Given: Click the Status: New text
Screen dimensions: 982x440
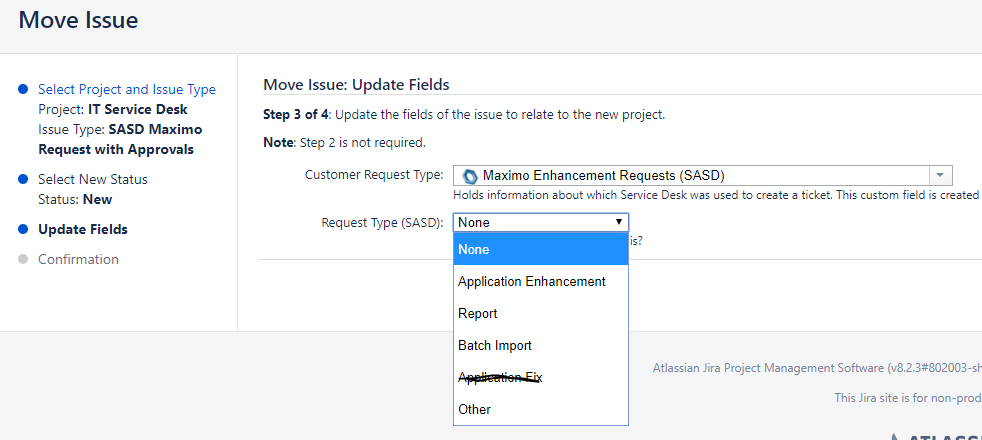Looking at the screenshot, I should click(75, 200).
